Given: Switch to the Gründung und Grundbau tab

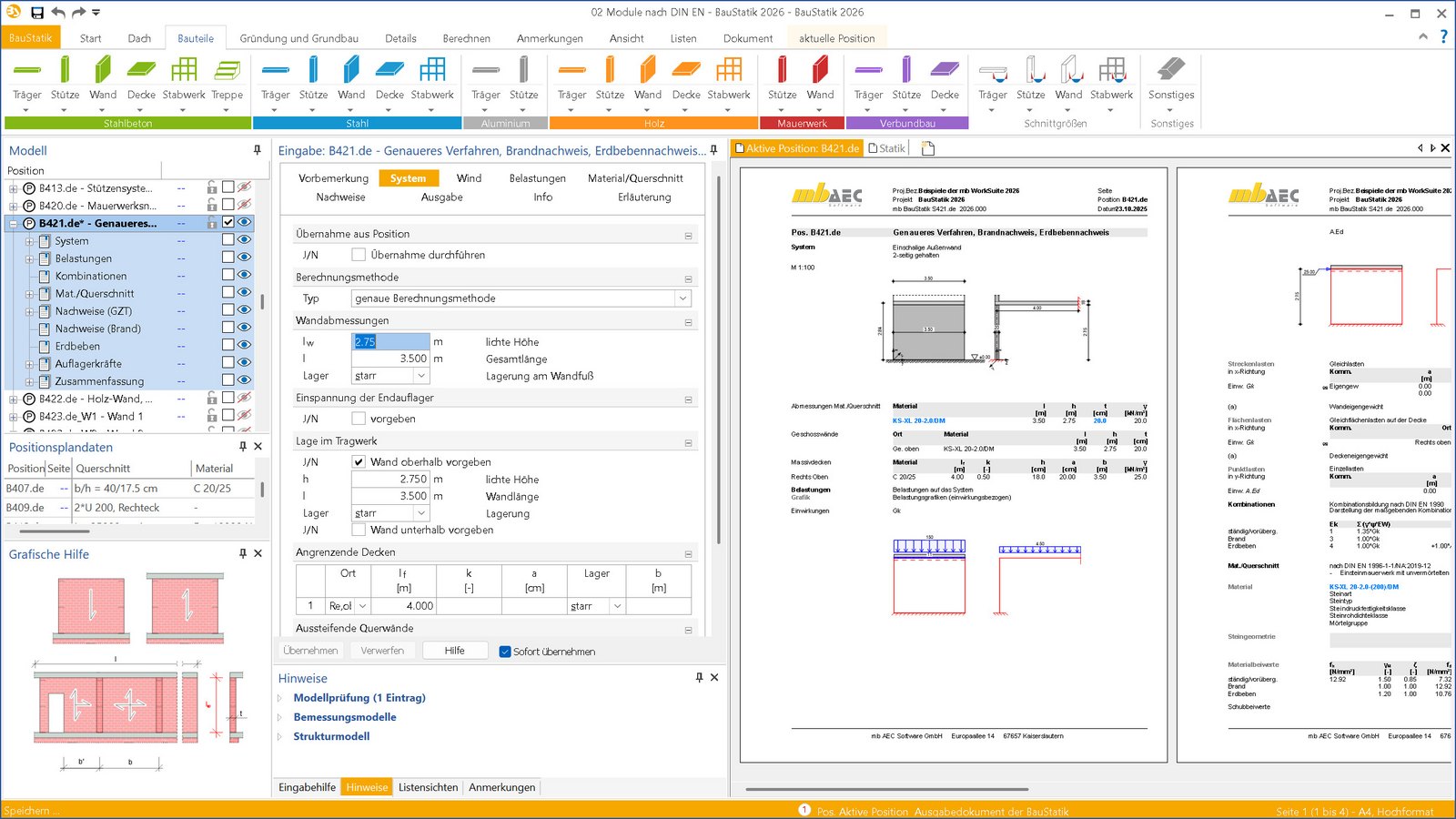Looking at the screenshot, I should pos(298,38).
